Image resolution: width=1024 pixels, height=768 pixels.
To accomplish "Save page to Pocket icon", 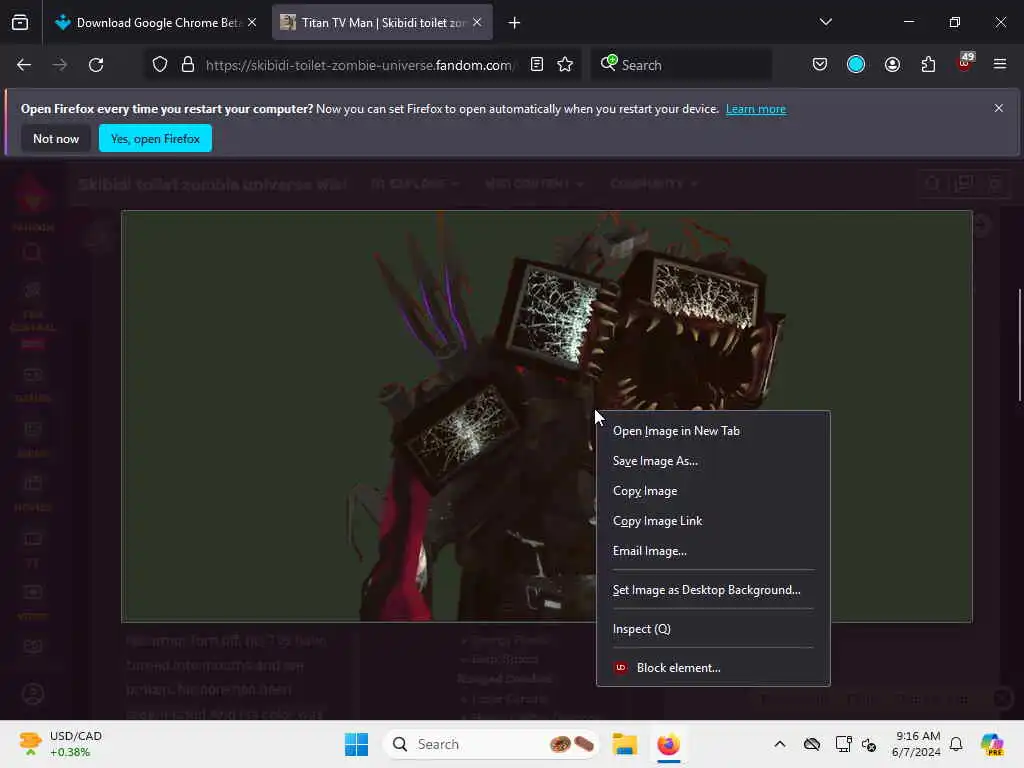I will (820, 65).
